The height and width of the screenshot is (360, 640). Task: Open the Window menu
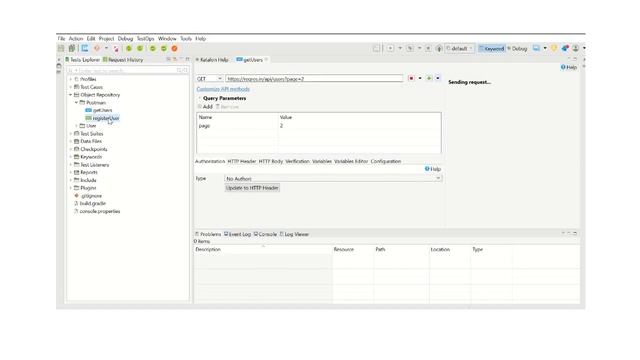[167, 38]
